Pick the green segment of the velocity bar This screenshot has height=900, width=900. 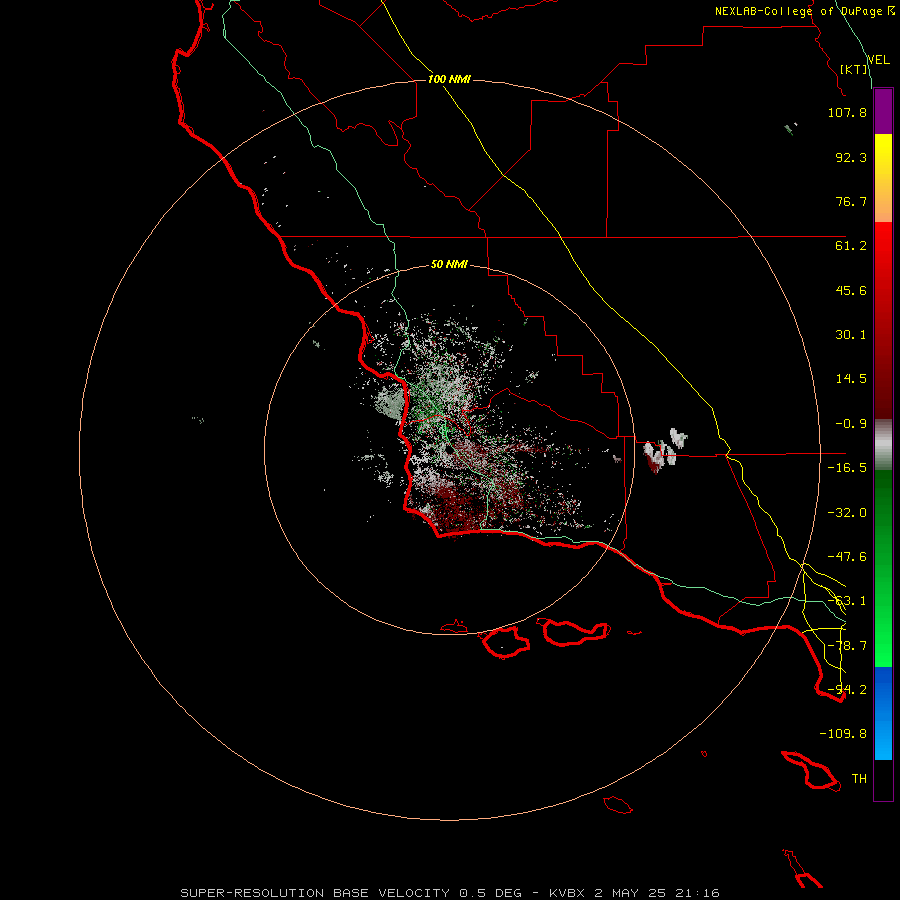[x=883, y=568]
